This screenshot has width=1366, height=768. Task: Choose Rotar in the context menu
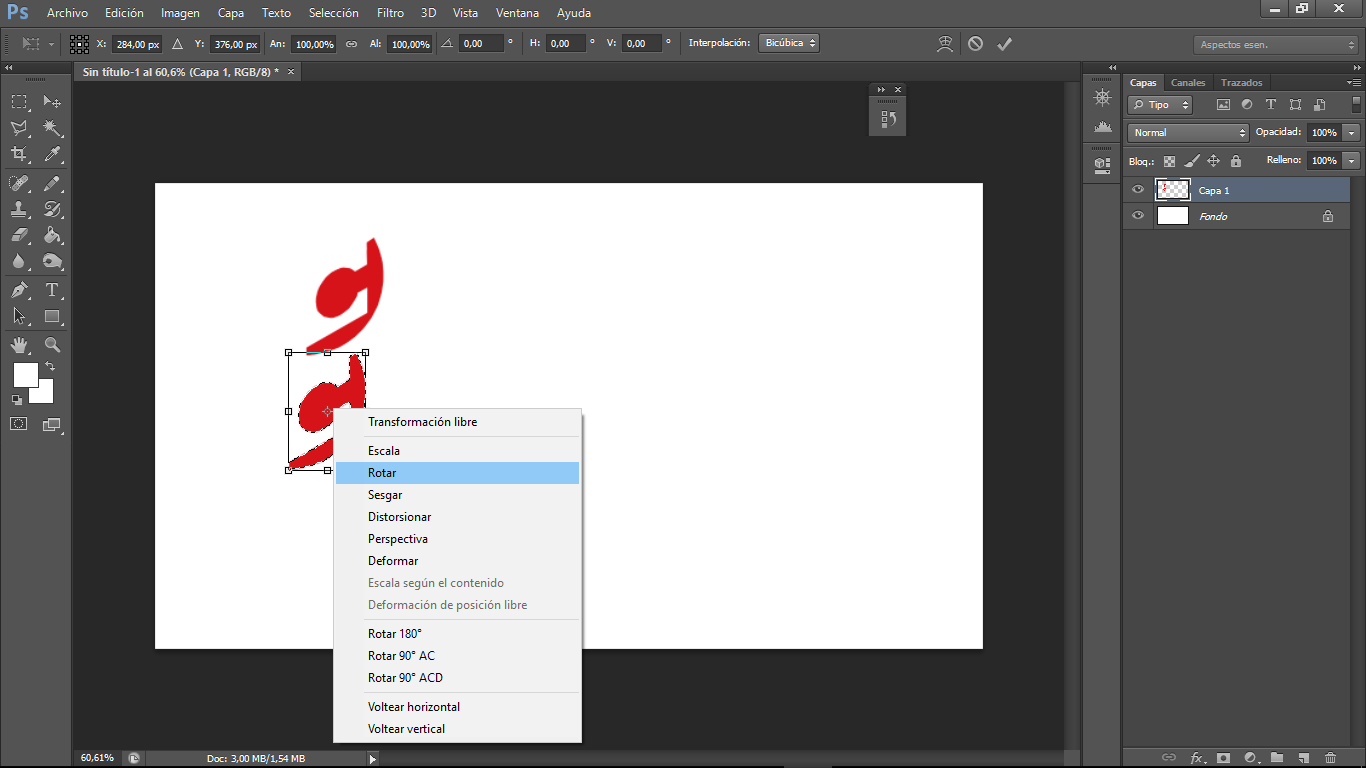(458, 473)
